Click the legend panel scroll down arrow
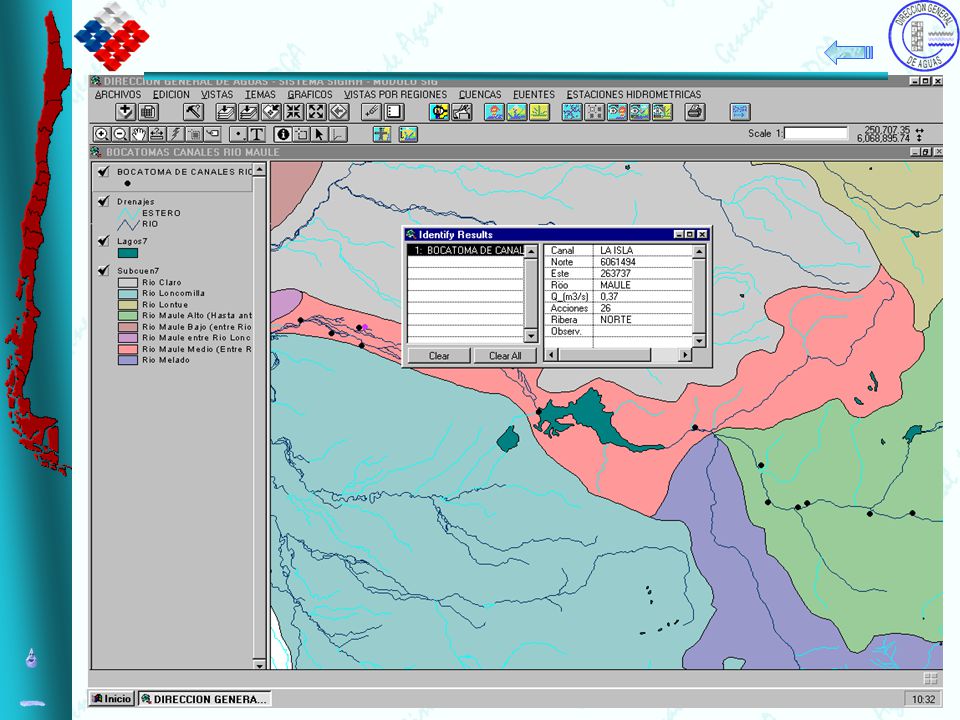 [x=260, y=665]
